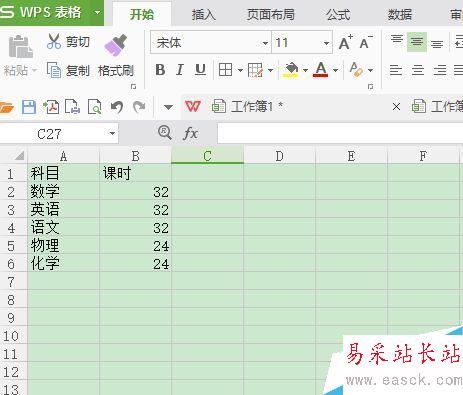
Task: Open the clipboard dialog launcher
Action: pyautogui.click(x=133, y=87)
